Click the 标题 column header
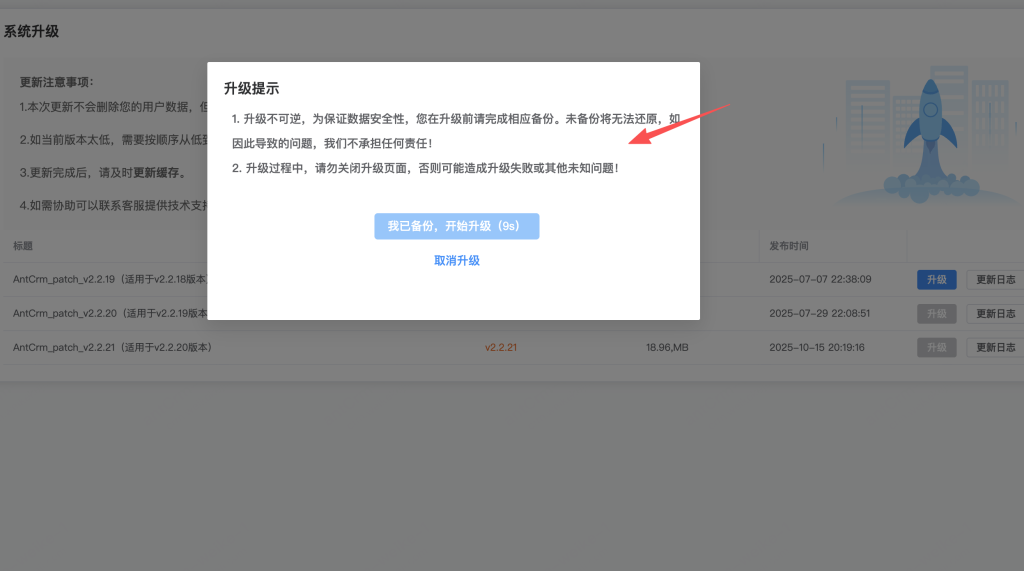Viewport: 1024px width, 571px height. click(23, 246)
